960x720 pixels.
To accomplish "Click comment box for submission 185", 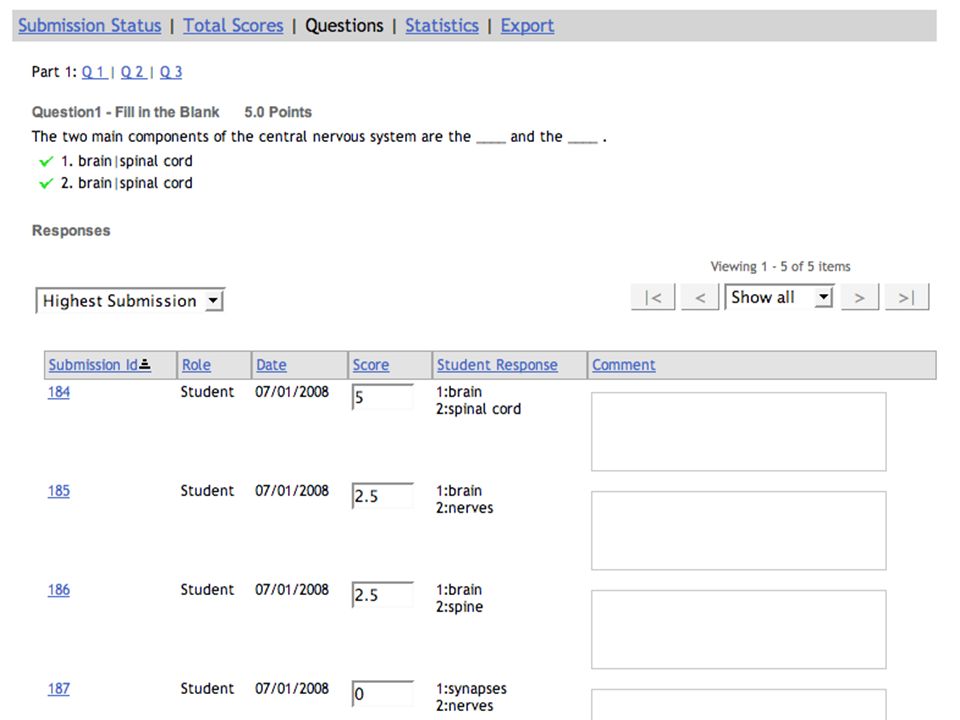I will coord(738,531).
